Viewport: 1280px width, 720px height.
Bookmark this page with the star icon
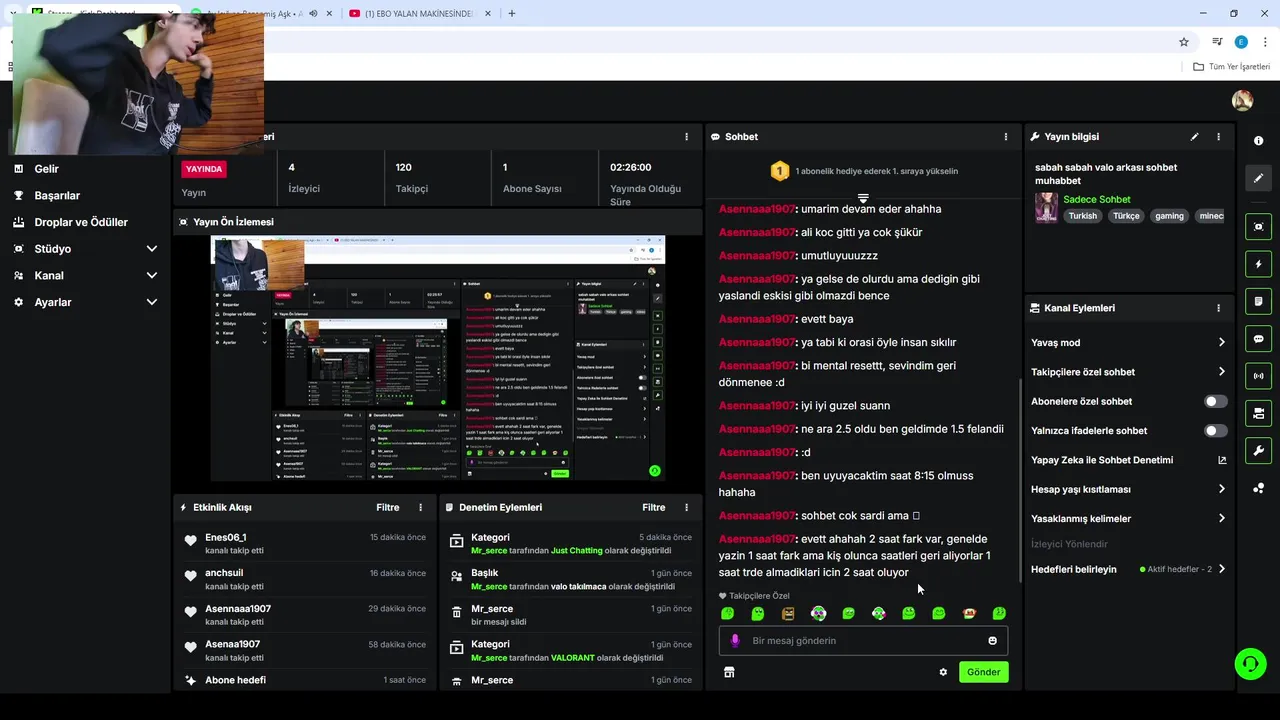(1184, 42)
